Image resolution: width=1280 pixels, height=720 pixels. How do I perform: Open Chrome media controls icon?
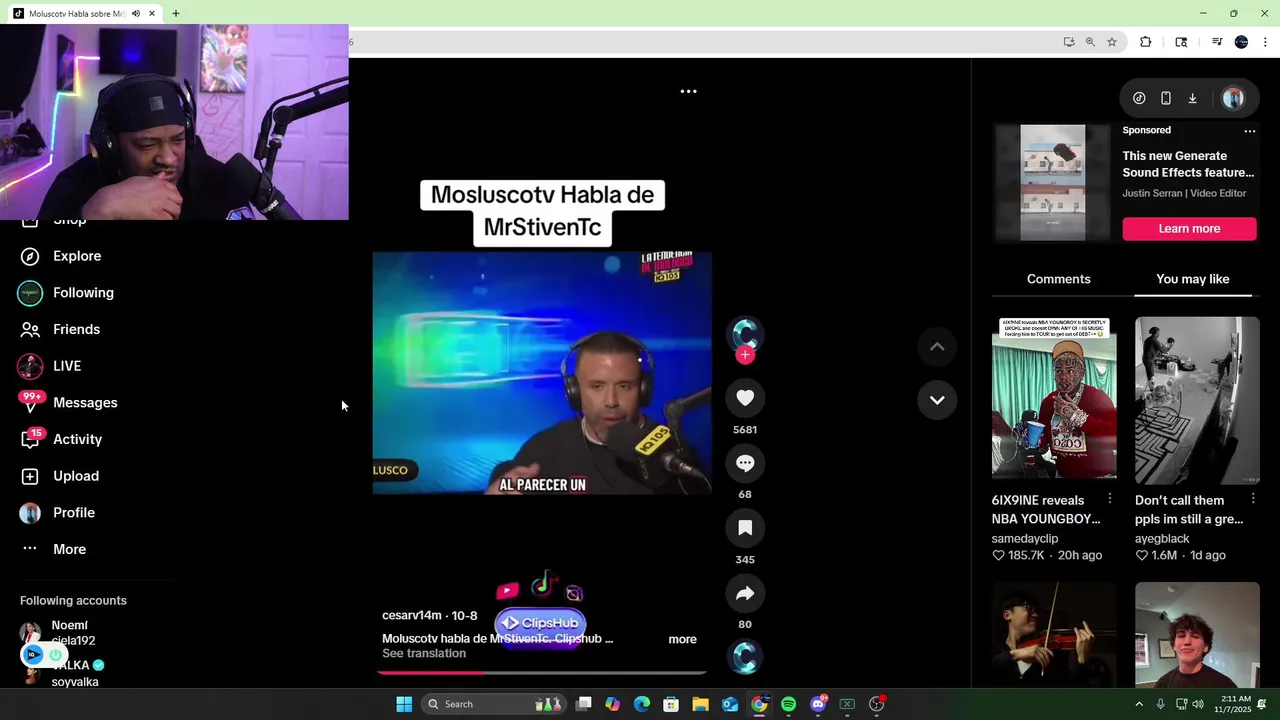point(1217,42)
